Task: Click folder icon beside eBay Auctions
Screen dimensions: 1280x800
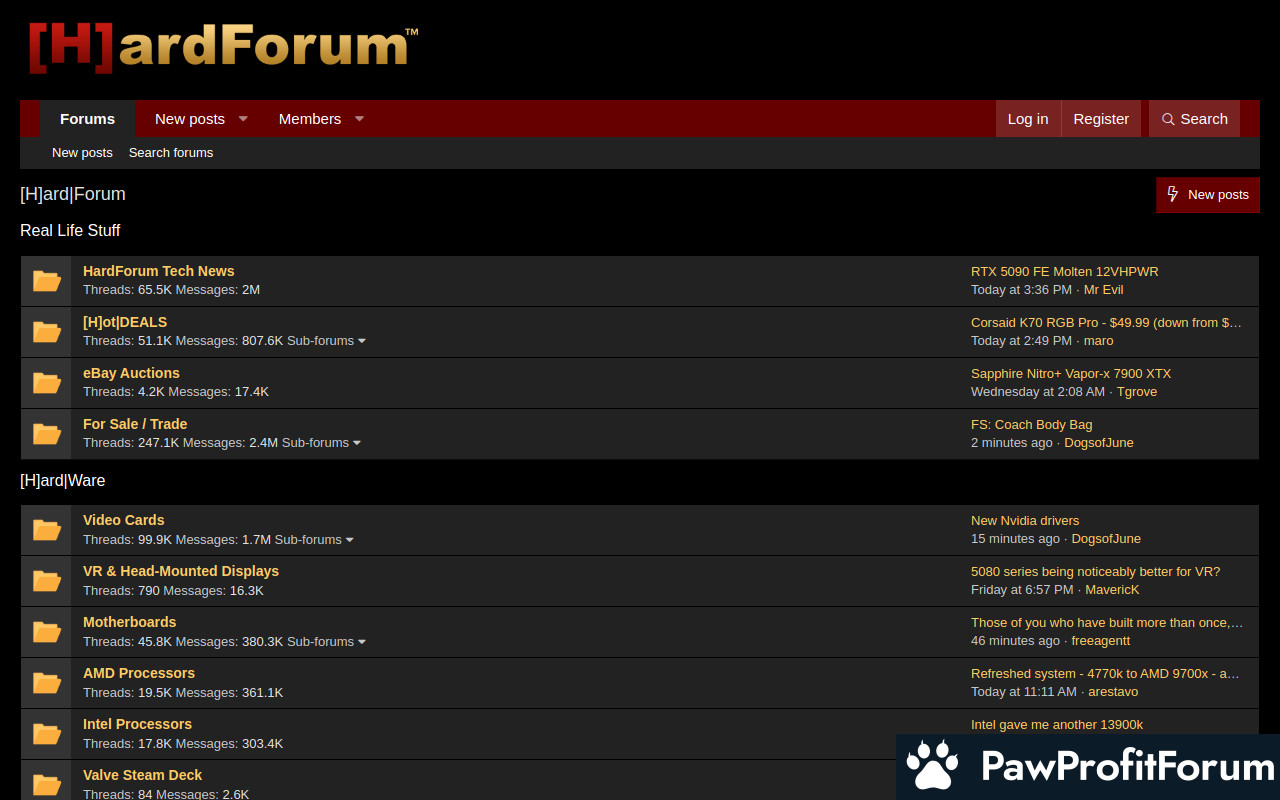Action: click(47, 383)
